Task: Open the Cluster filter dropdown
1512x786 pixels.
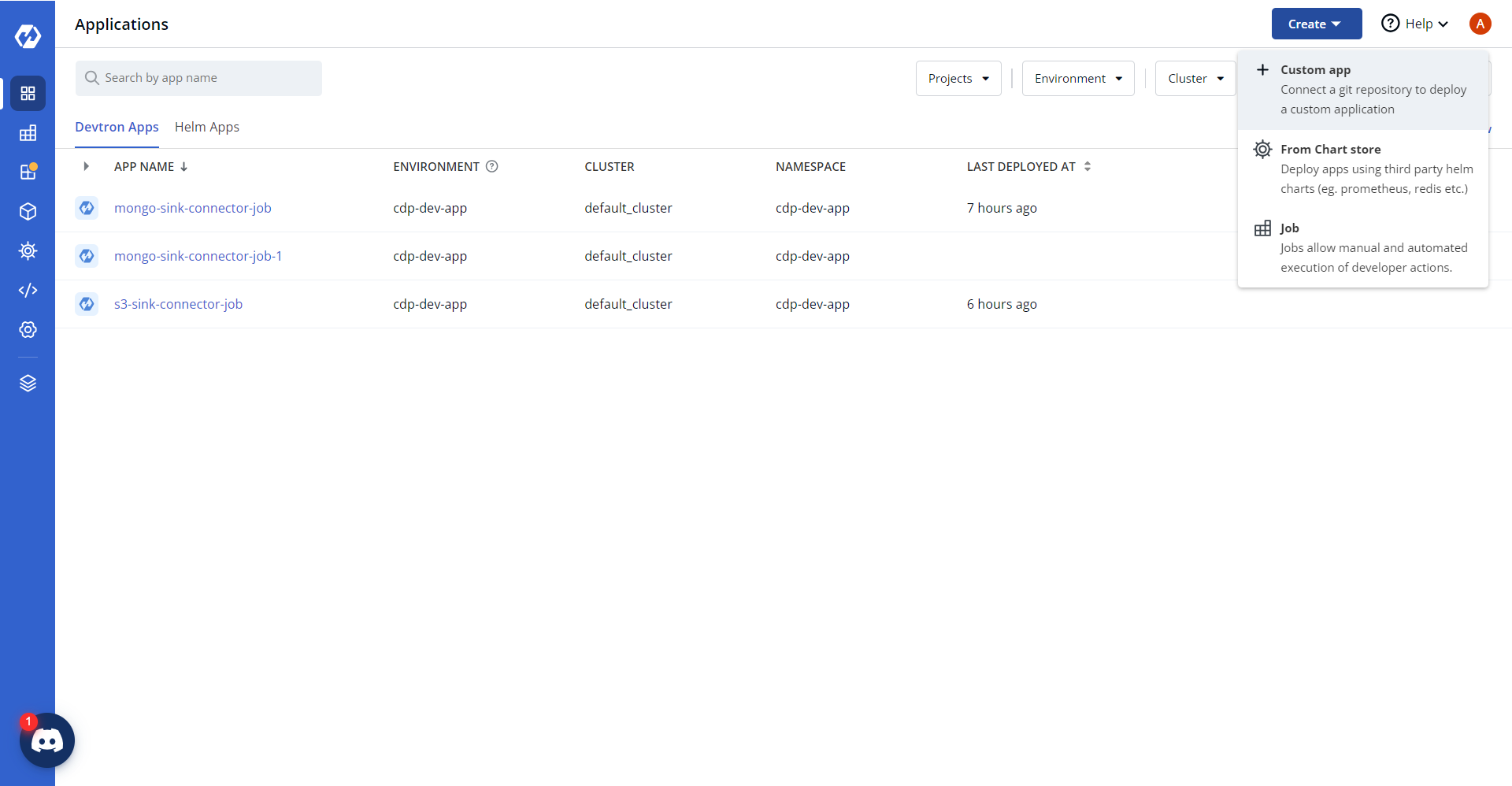Action: [x=1195, y=79]
